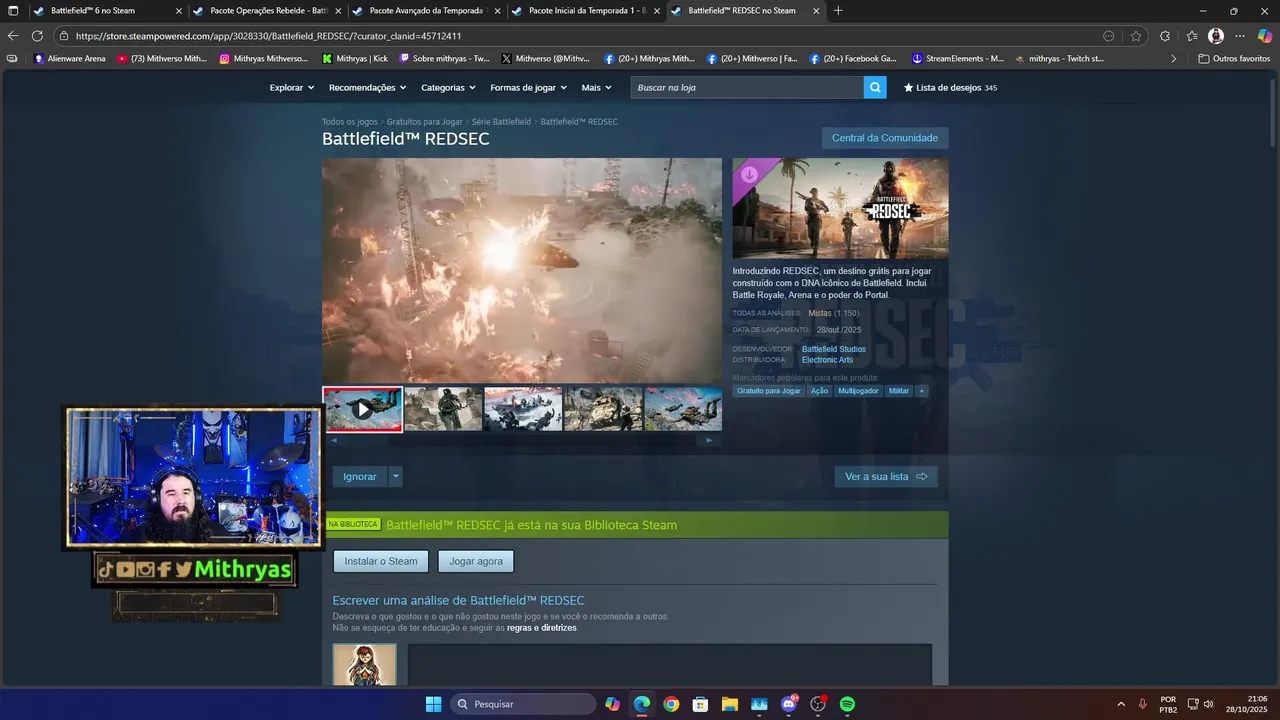Switch to Pacote Avançado da Temporada tab
Viewport: 1280px width, 720px height.
pyautogui.click(x=423, y=11)
